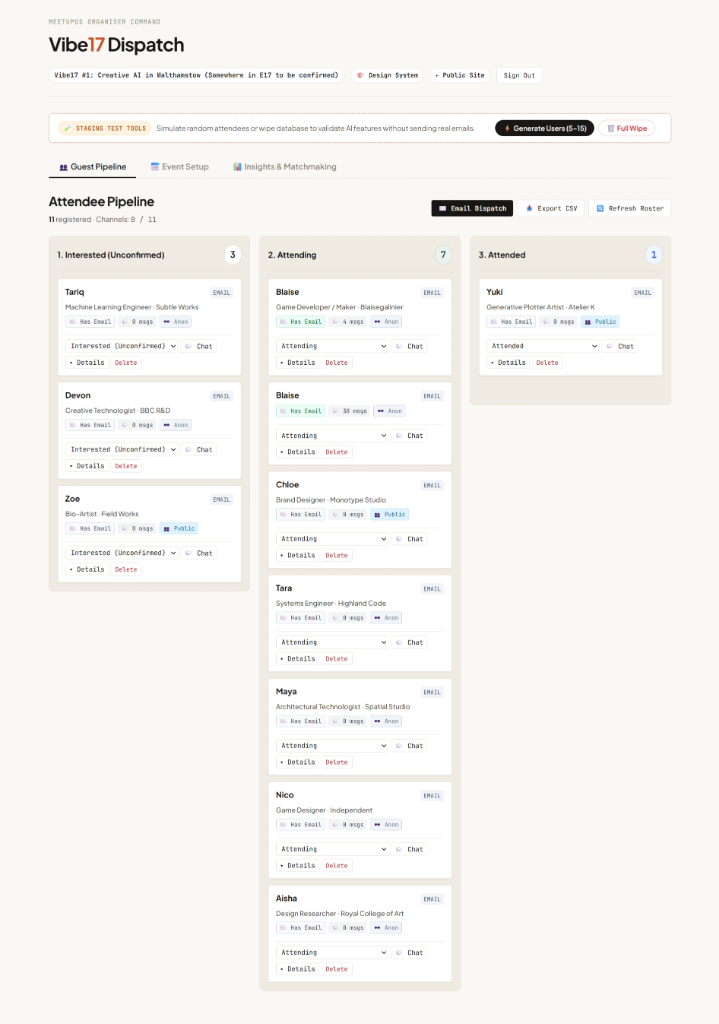Open Attended dropdown on Yuki's card
Image resolution: width=719 pixels, height=1024 pixels.
543,346
